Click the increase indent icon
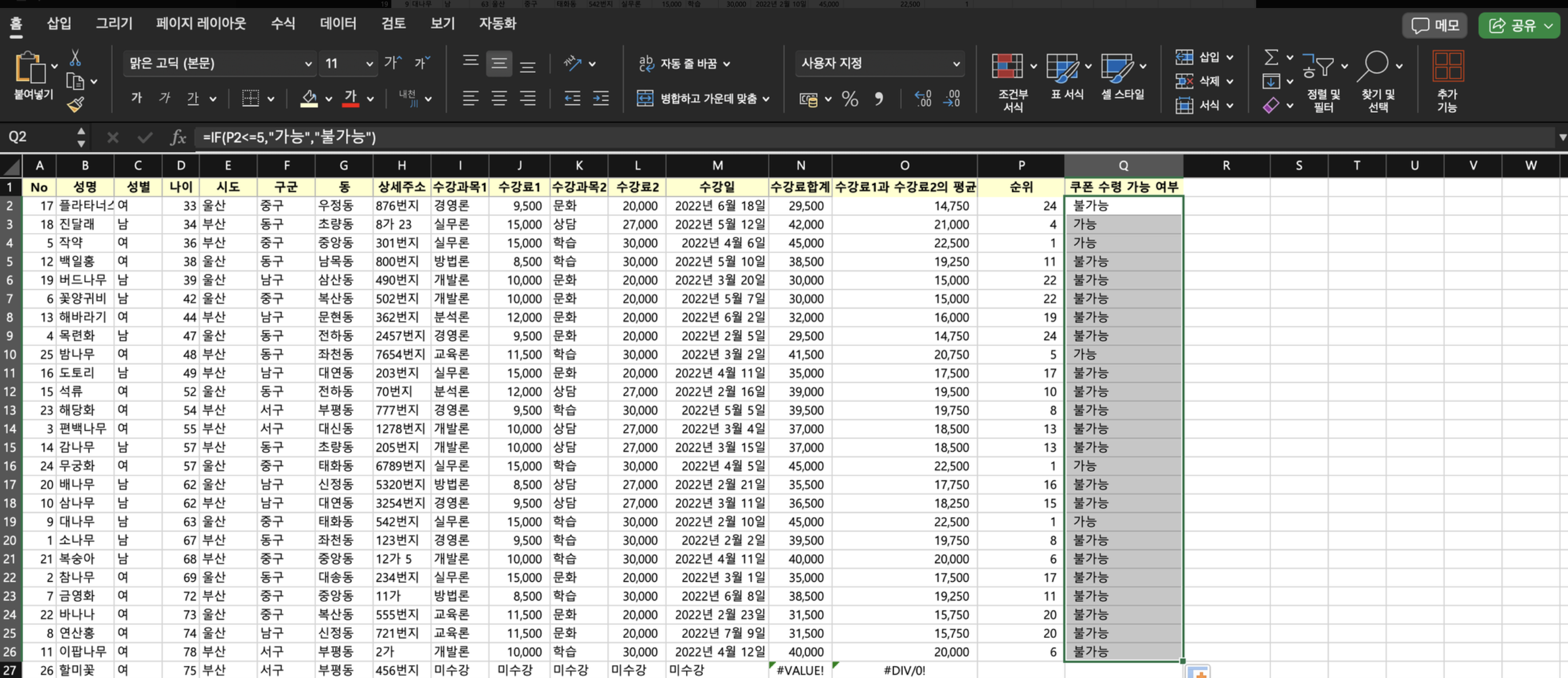 [x=601, y=98]
